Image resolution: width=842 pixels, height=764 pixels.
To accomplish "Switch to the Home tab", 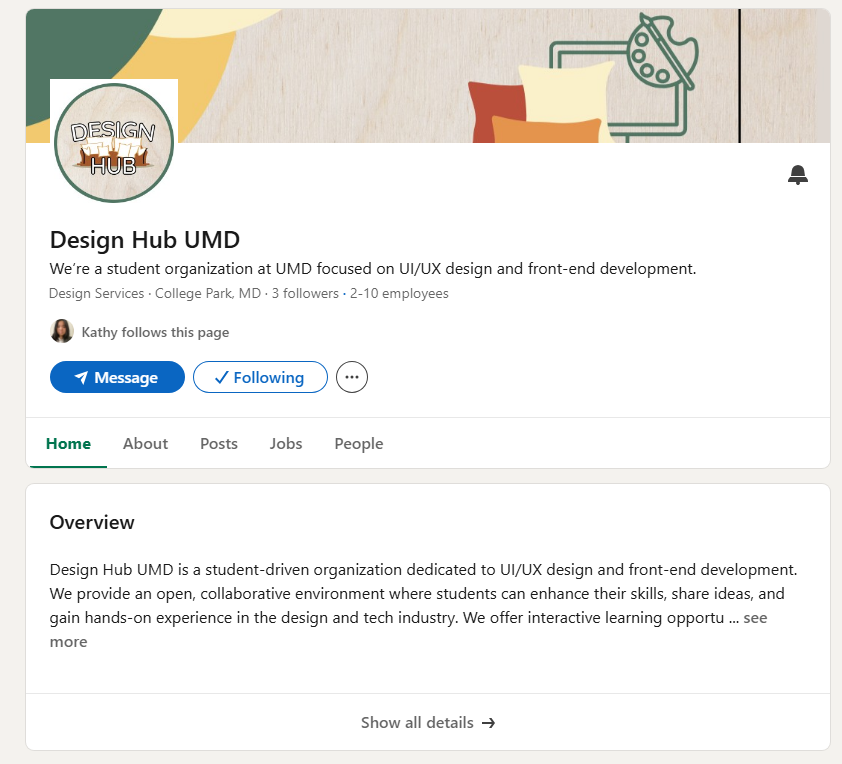I will [68, 443].
